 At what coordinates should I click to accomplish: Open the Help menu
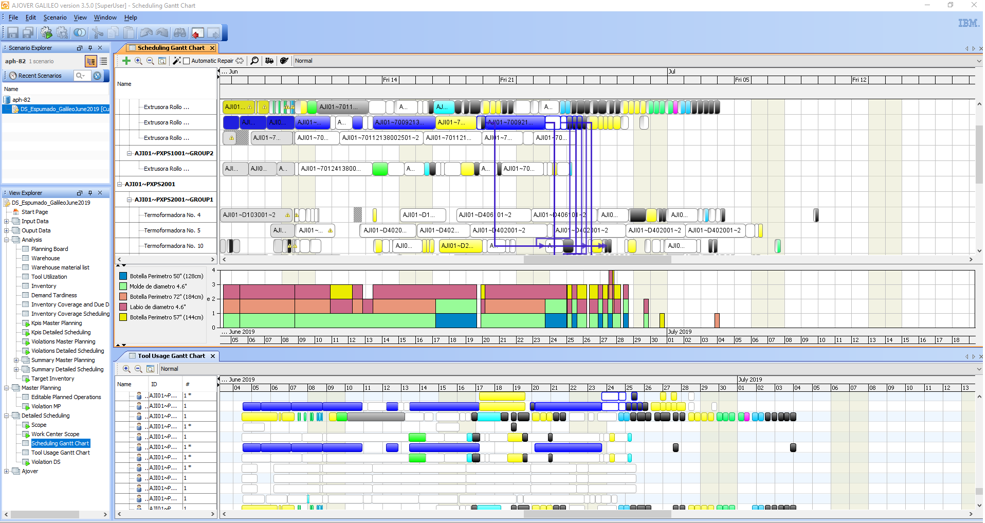click(131, 18)
